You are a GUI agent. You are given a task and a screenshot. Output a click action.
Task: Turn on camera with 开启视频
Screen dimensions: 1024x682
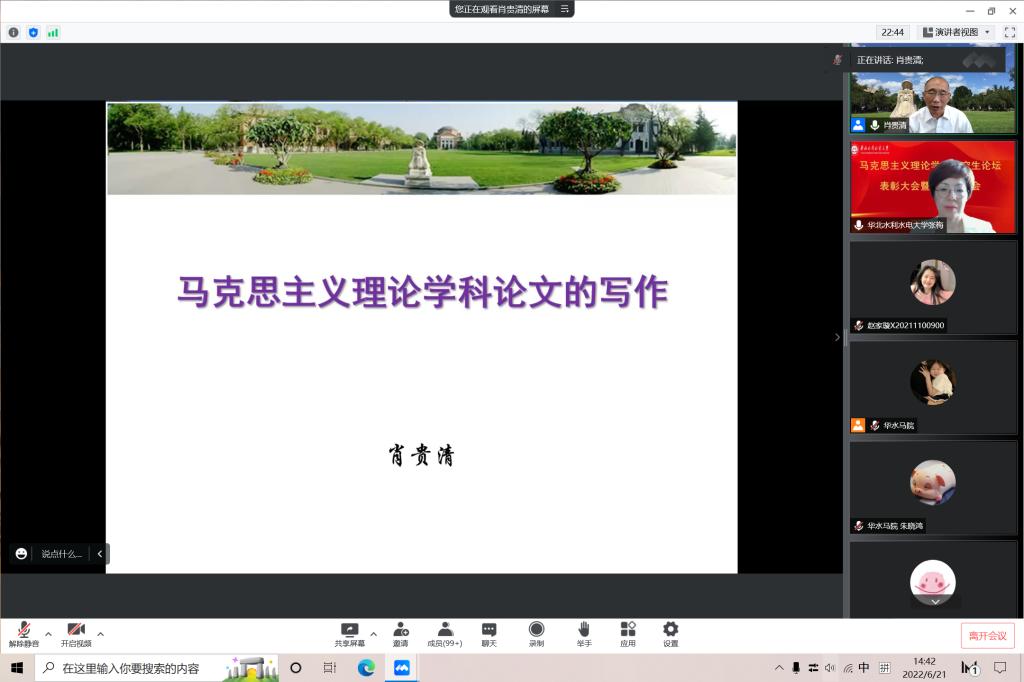click(x=76, y=633)
